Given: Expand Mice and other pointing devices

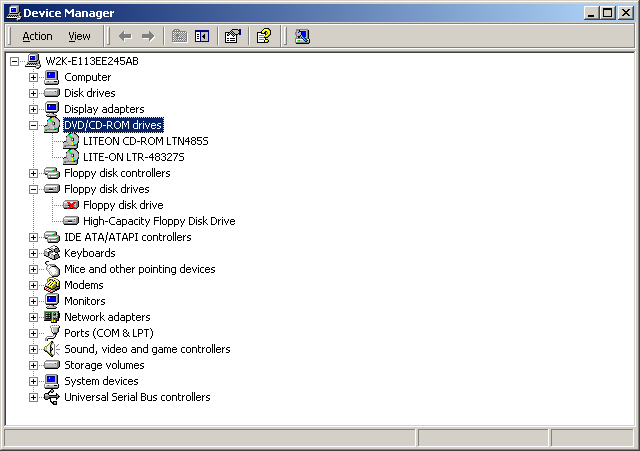Looking at the screenshot, I should 33,269.
